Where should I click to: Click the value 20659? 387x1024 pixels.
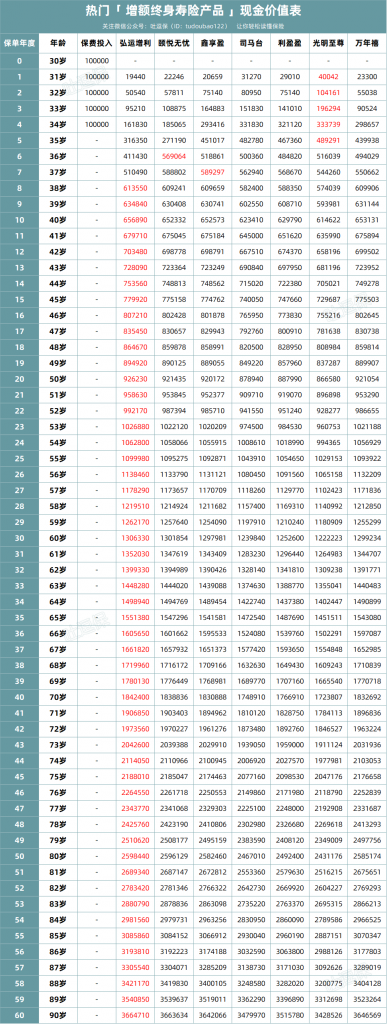point(213,76)
